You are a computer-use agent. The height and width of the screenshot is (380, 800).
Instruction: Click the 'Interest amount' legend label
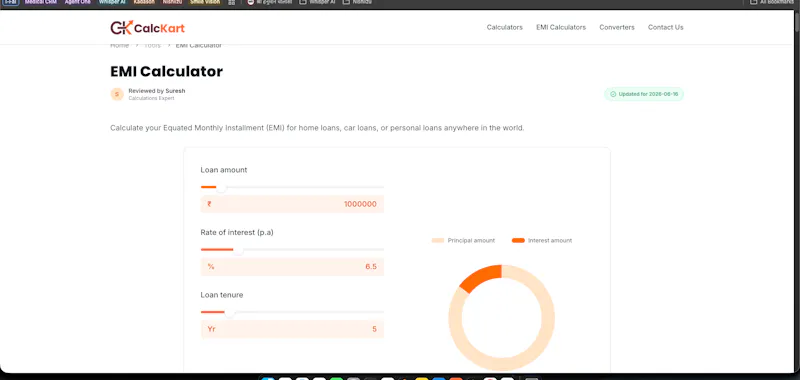[x=550, y=240]
